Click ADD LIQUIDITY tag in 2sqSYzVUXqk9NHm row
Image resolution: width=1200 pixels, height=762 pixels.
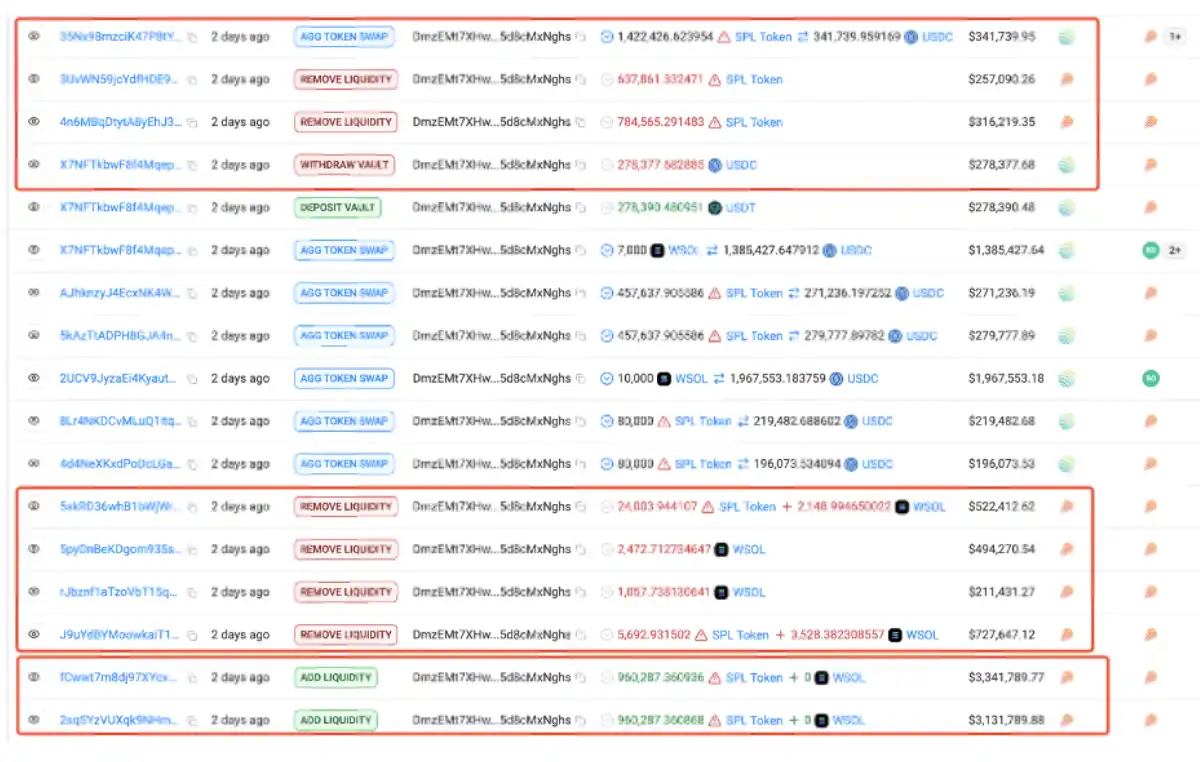pos(336,720)
